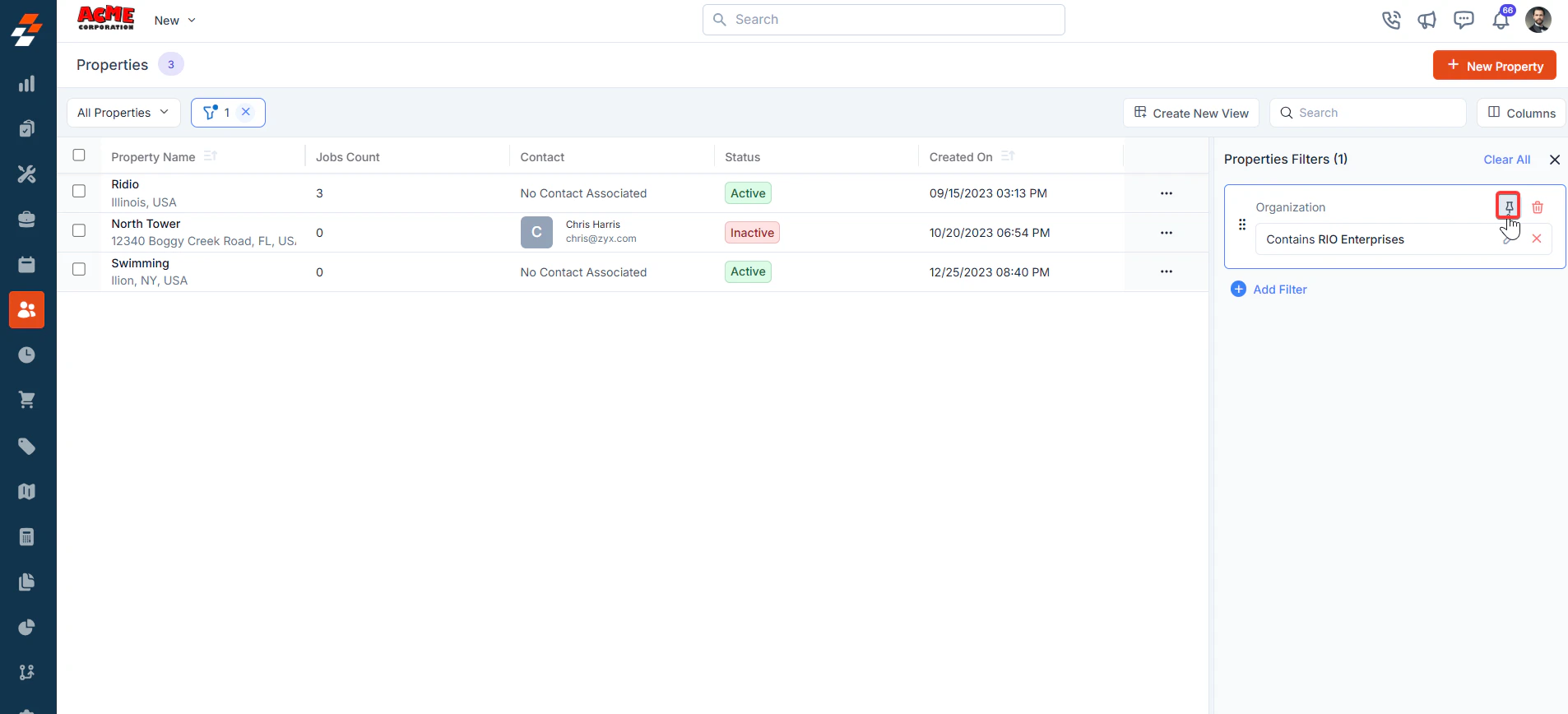This screenshot has height=714, width=1568.
Task: Click the Active status badge for Ridio
Action: [x=748, y=193]
